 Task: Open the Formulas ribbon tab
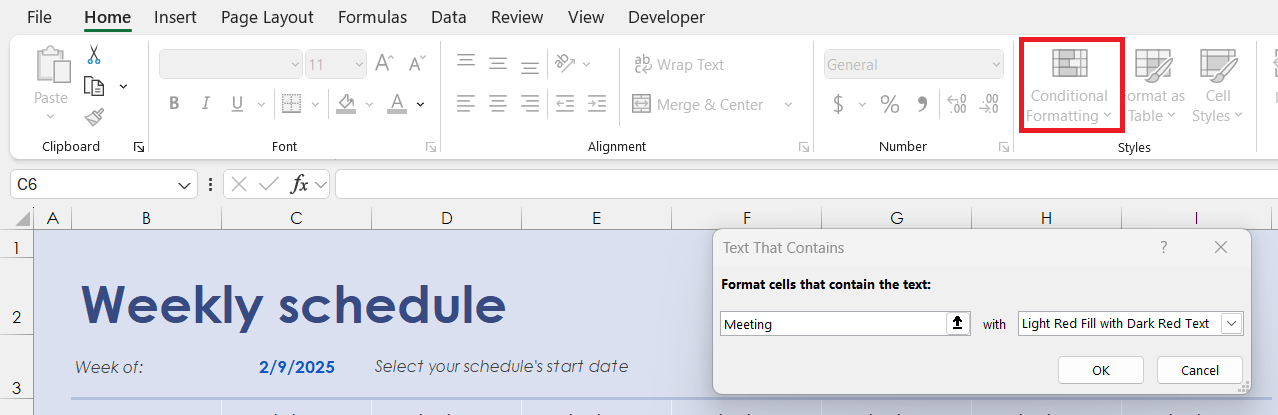tap(372, 17)
